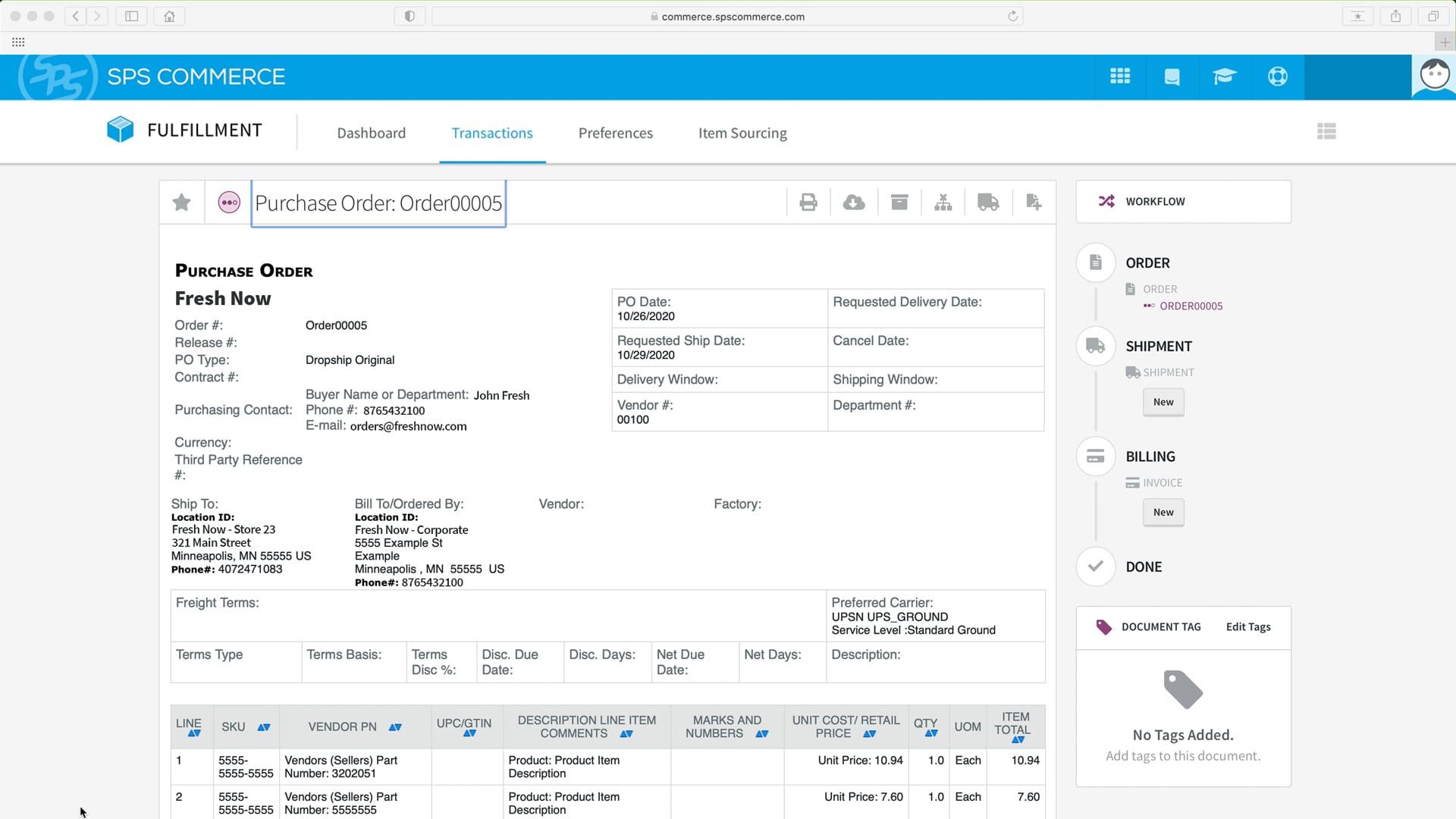Click the Purchase Order title input field
This screenshot has width=1456, height=819.
click(x=378, y=203)
